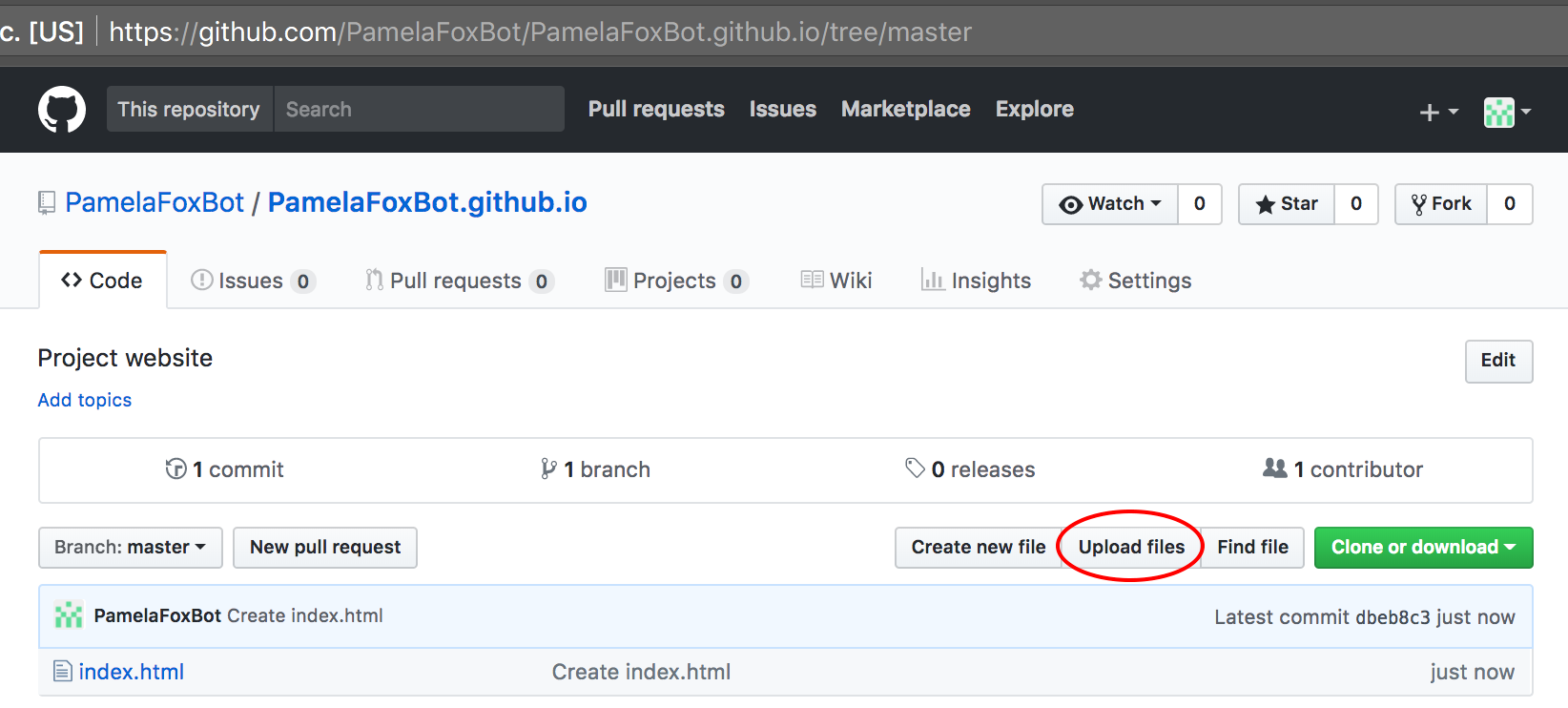Viewport: 1568px width, 708px height.
Task: Open latest commit hash dbeb8c3
Action: 1393,617
